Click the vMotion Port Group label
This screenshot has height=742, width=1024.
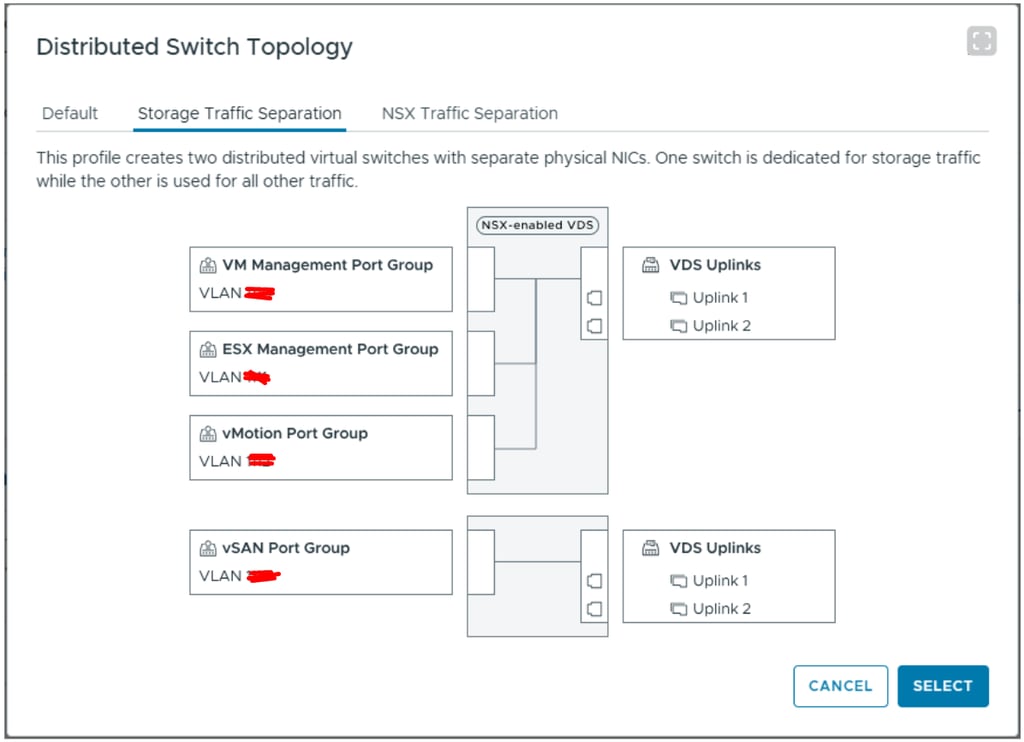[295, 434]
